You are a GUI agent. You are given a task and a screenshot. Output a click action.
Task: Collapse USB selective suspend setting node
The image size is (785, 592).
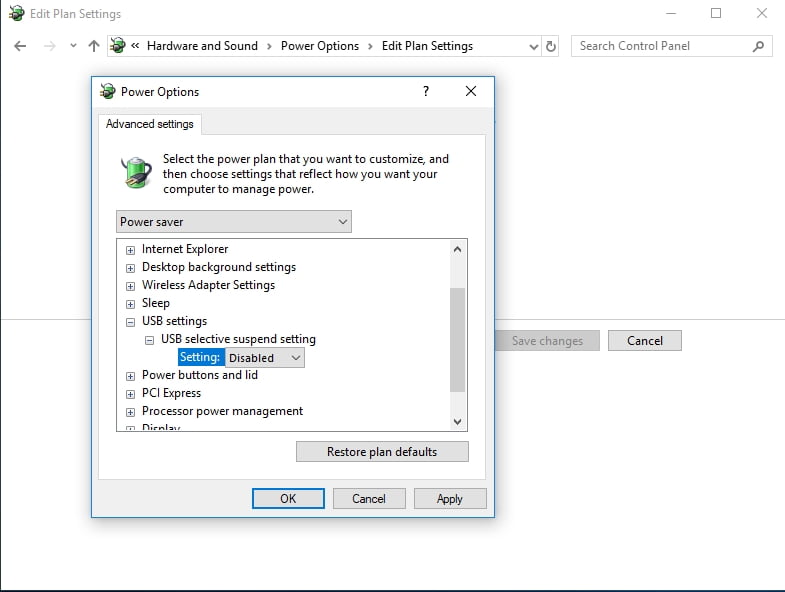pos(149,340)
